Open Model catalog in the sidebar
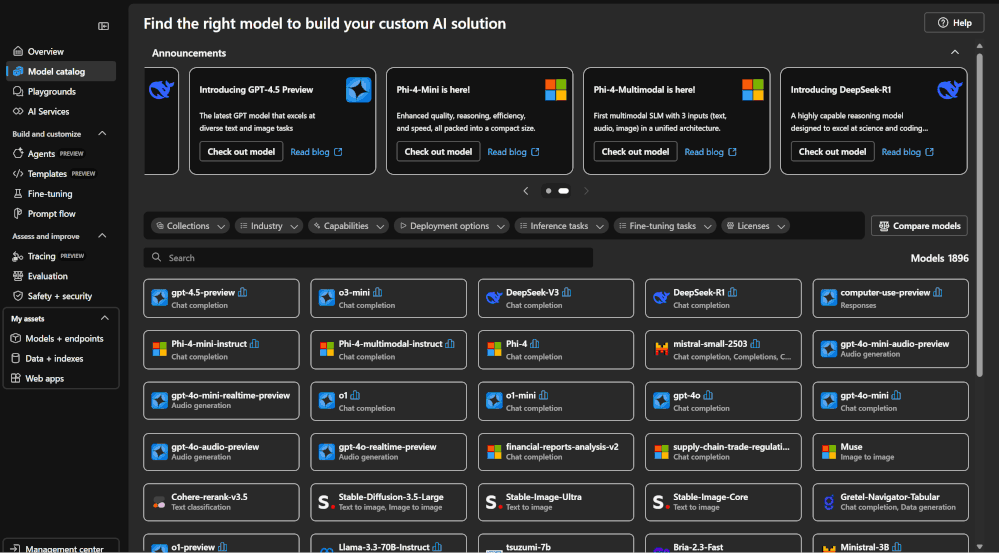999x553 pixels. coord(61,71)
